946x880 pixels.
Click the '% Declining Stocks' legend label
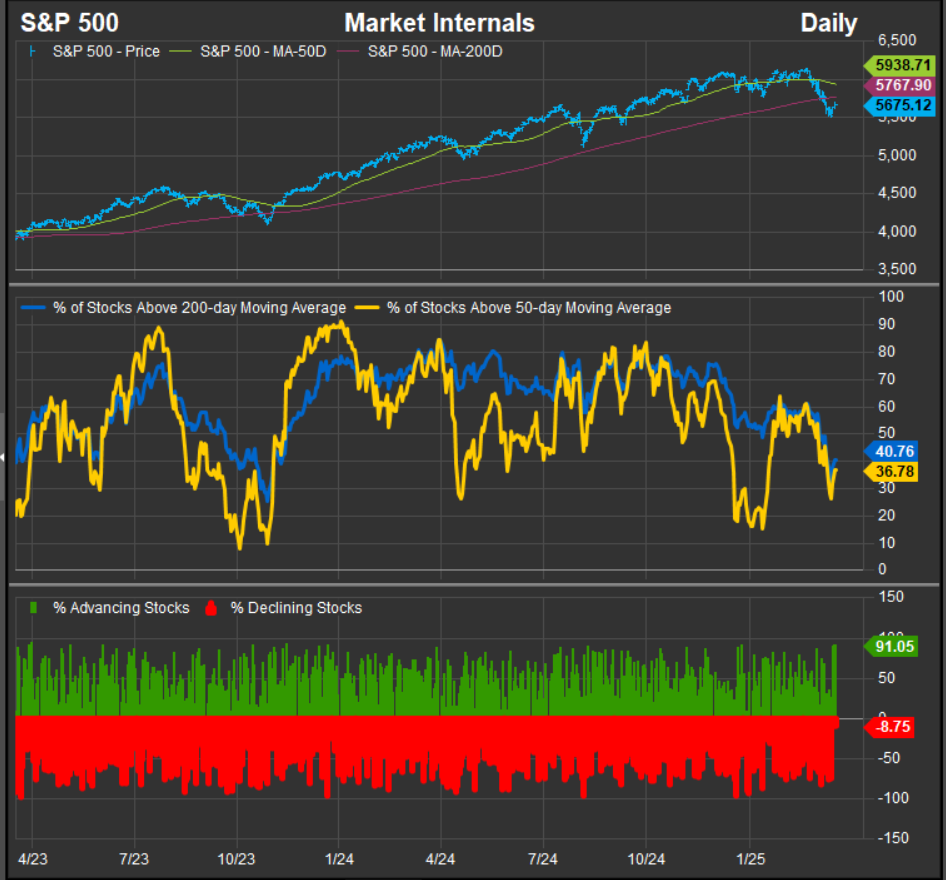coord(296,608)
